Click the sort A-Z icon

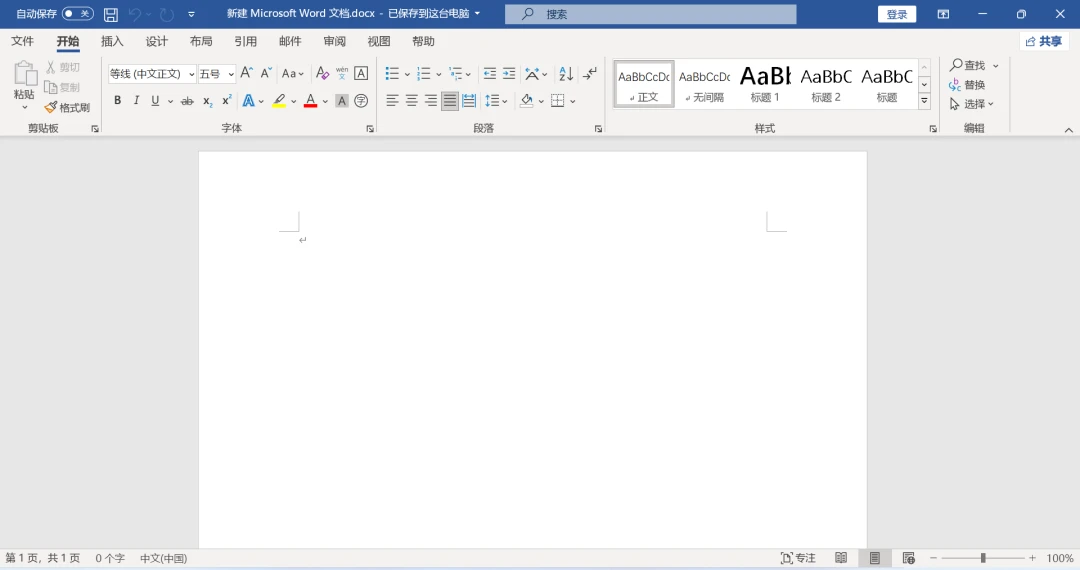566,73
